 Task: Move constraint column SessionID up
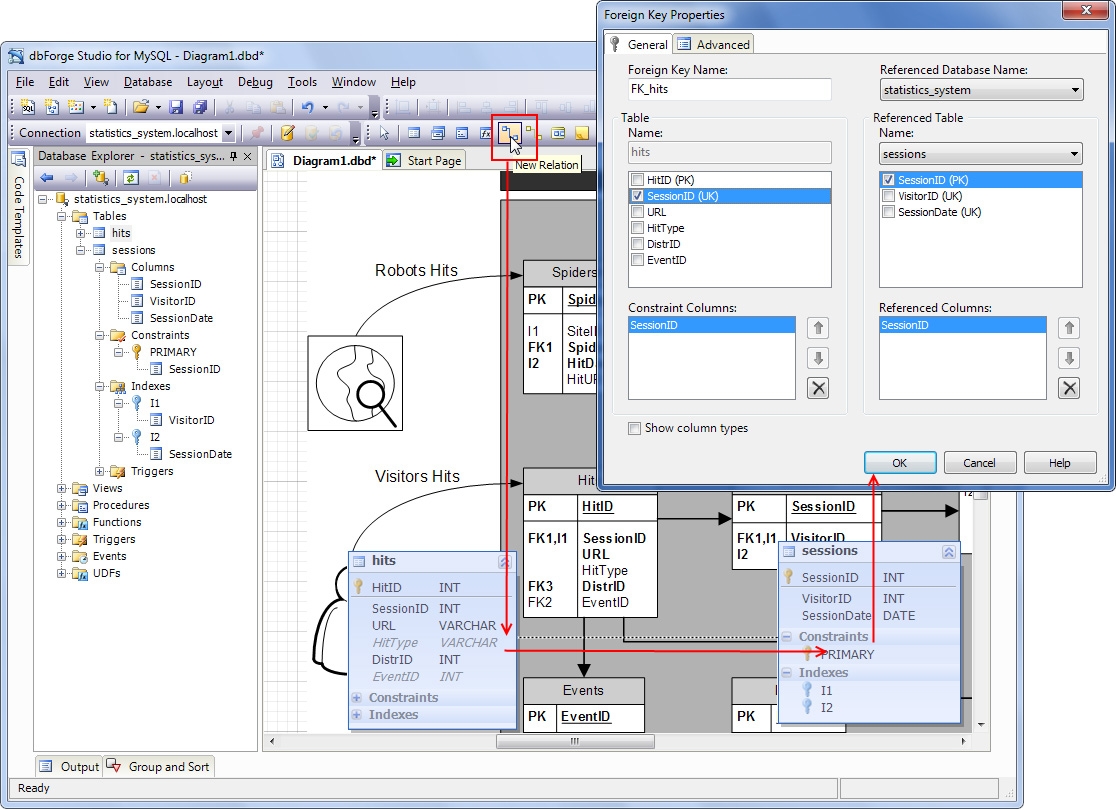pyautogui.click(x=818, y=328)
